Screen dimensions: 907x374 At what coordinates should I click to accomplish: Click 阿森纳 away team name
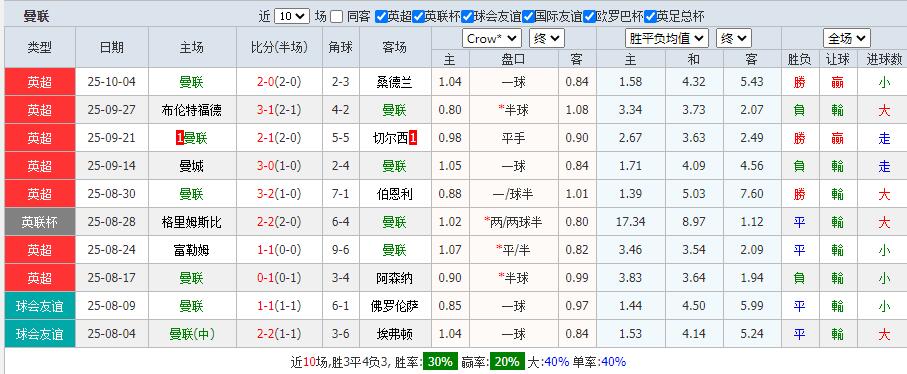point(394,278)
